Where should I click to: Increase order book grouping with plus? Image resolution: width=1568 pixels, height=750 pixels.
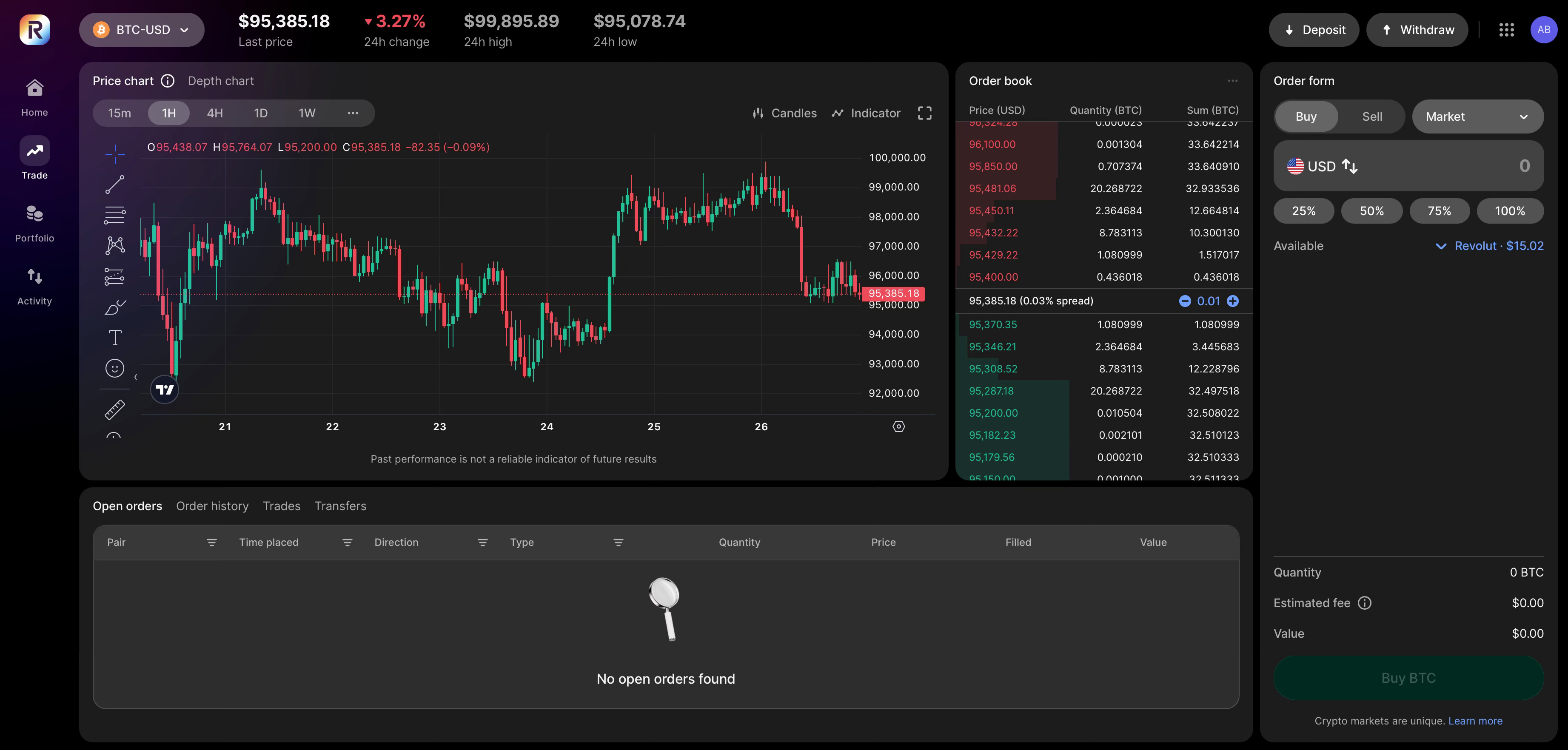pyautogui.click(x=1233, y=301)
